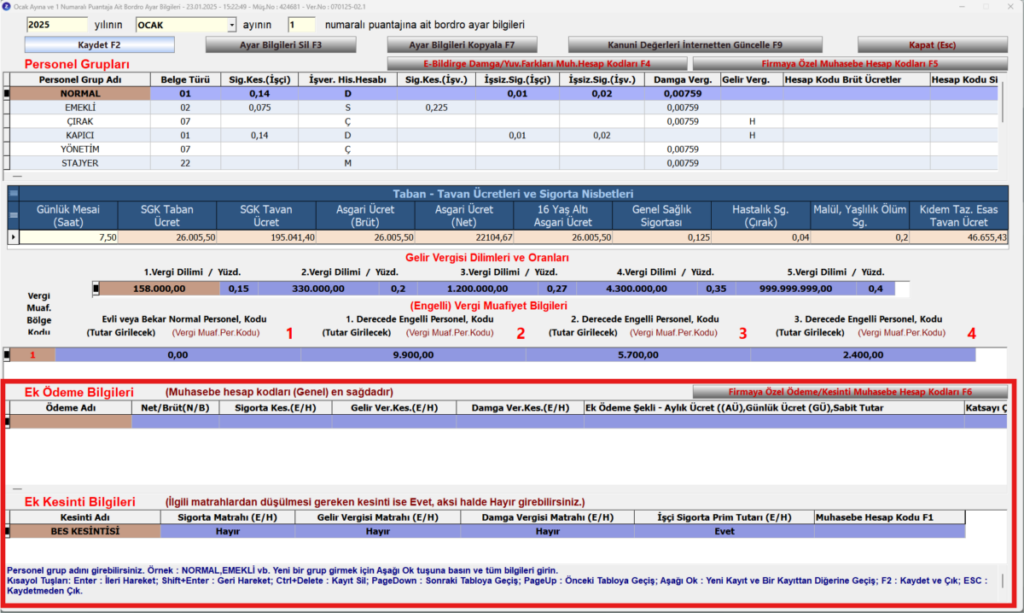Click the Kaydet F2 button
Viewport: 1024px width, 613px height.
click(99, 44)
